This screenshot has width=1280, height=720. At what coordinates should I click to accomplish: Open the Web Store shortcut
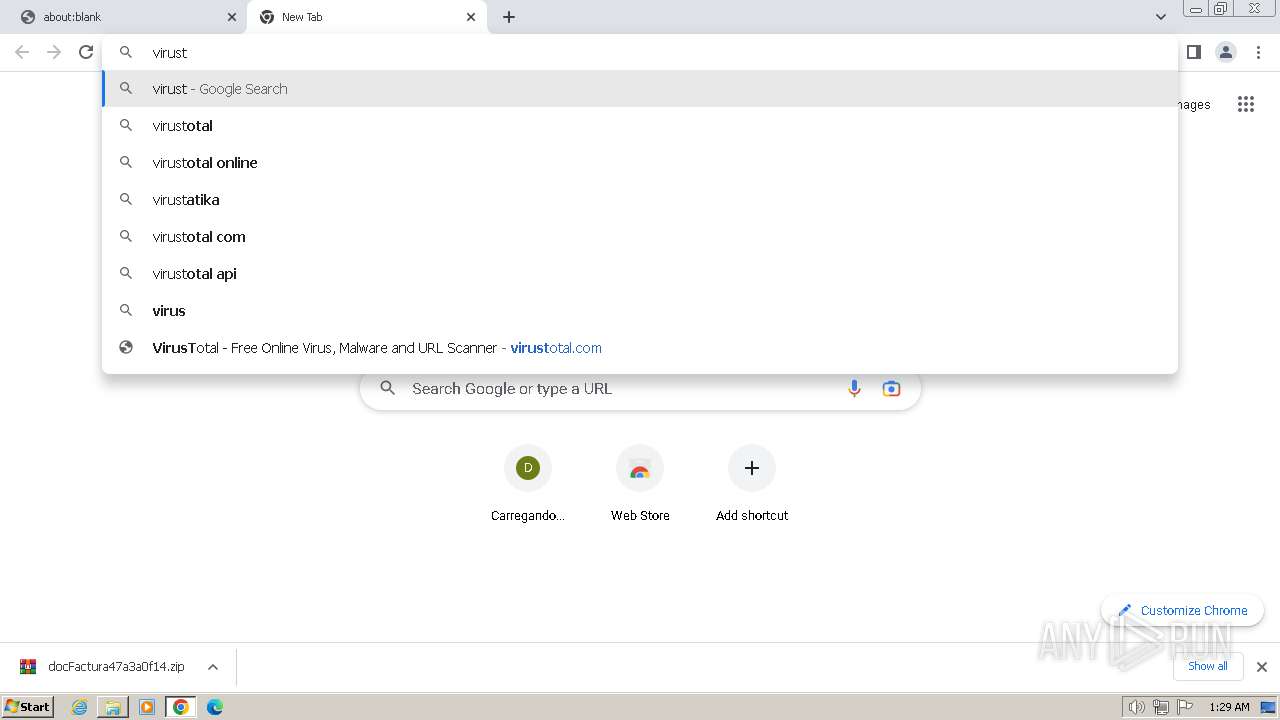(x=640, y=483)
